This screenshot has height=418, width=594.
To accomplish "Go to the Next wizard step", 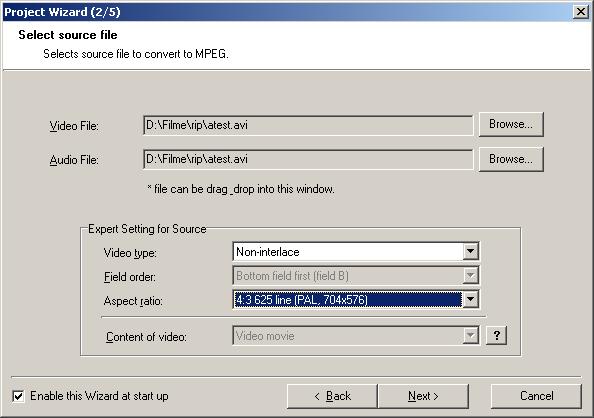I will coord(423,396).
